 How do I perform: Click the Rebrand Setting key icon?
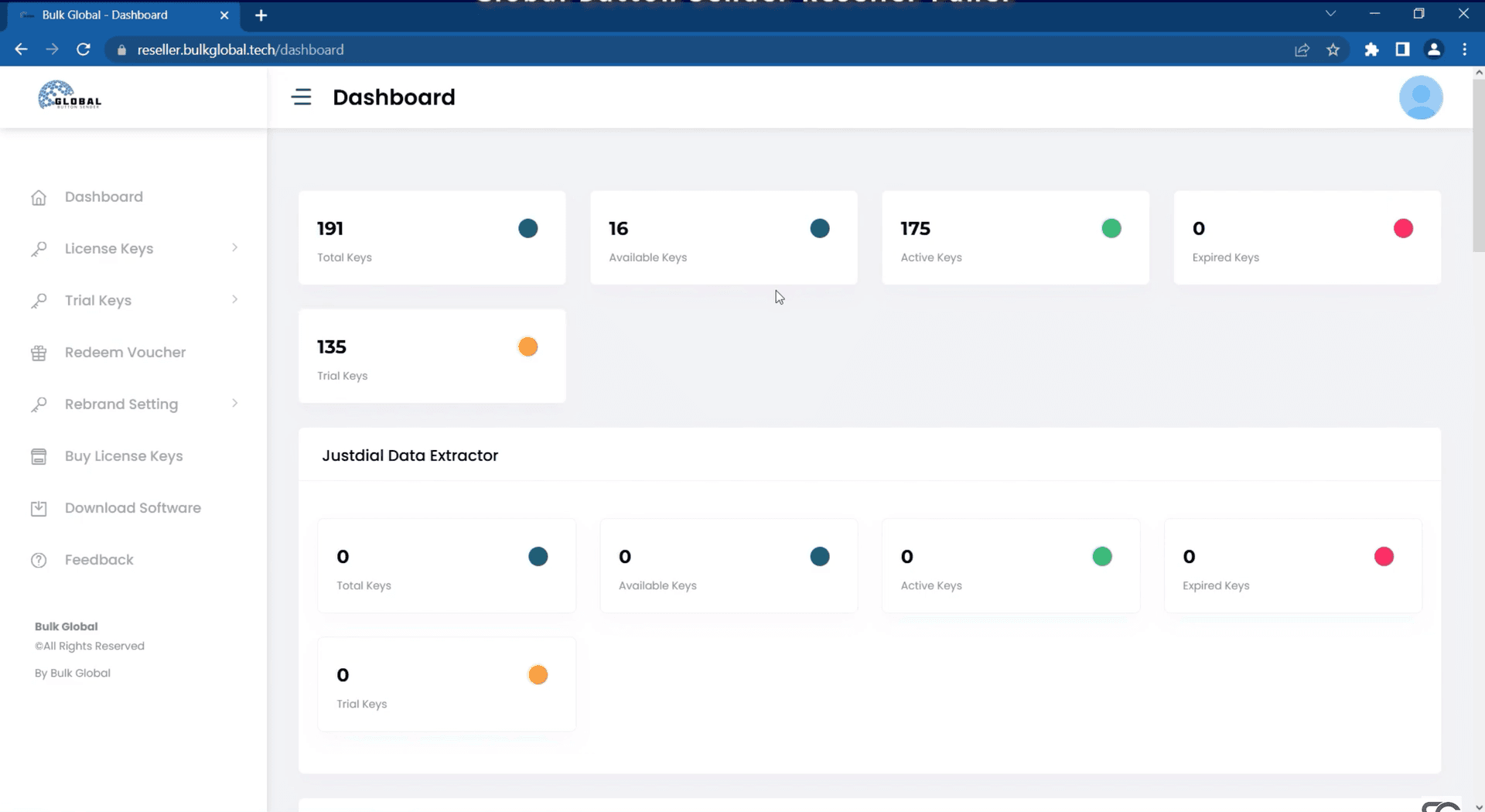39,404
